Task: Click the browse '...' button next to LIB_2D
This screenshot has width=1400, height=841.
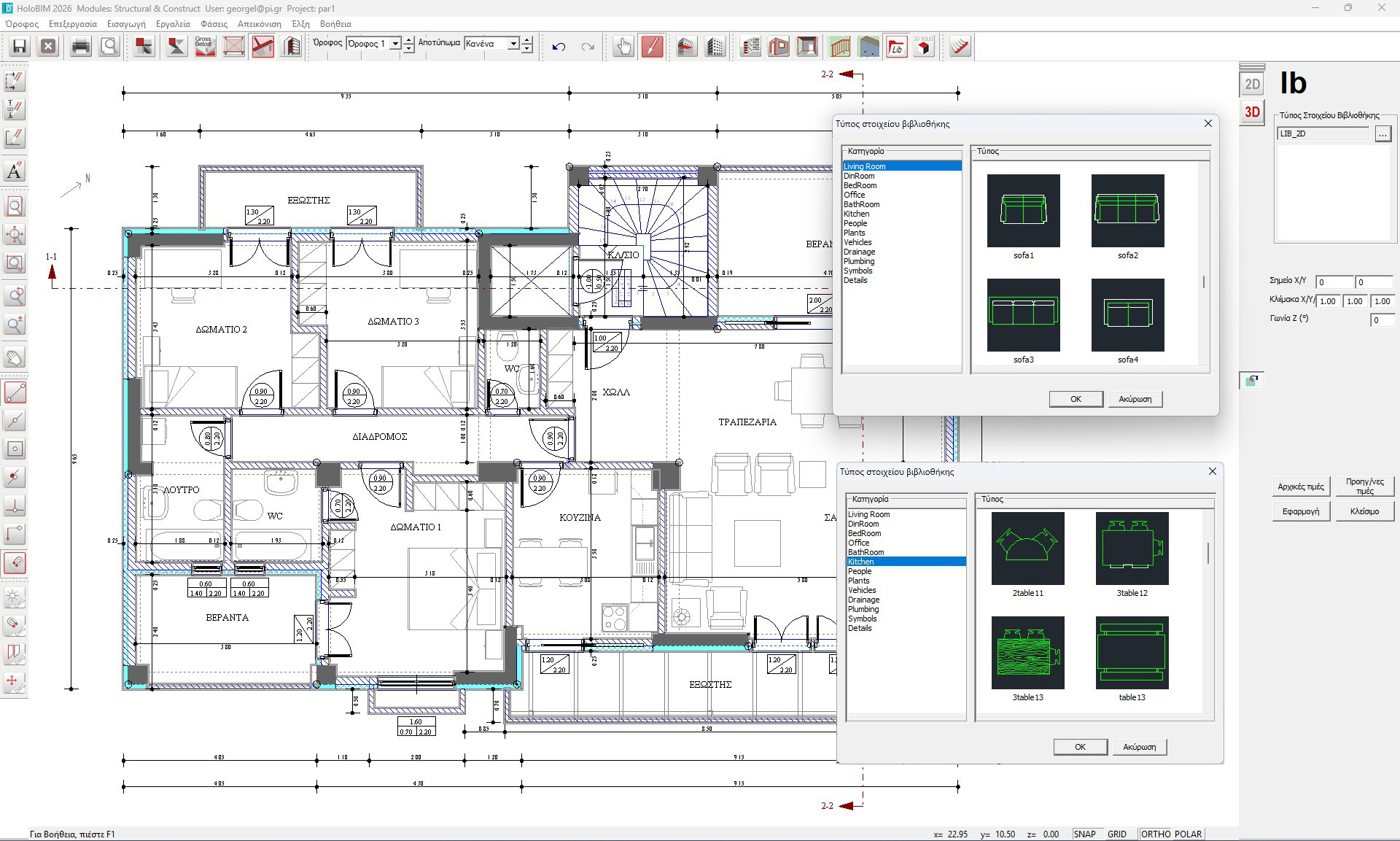Action: 1382,133
